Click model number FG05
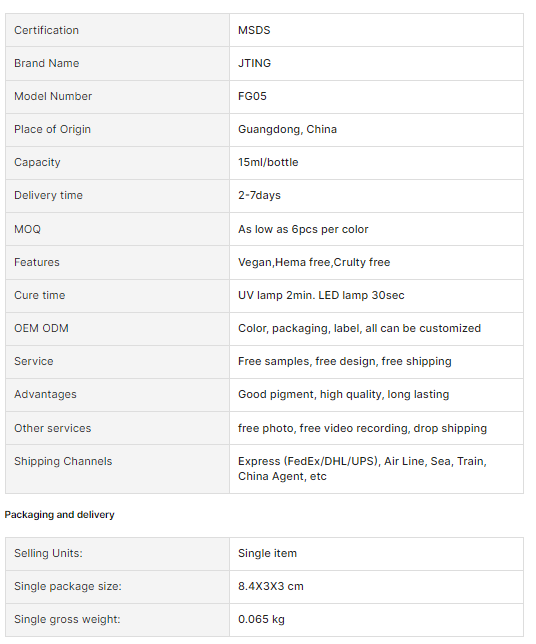The width and height of the screenshot is (536, 644). coord(252,96)
